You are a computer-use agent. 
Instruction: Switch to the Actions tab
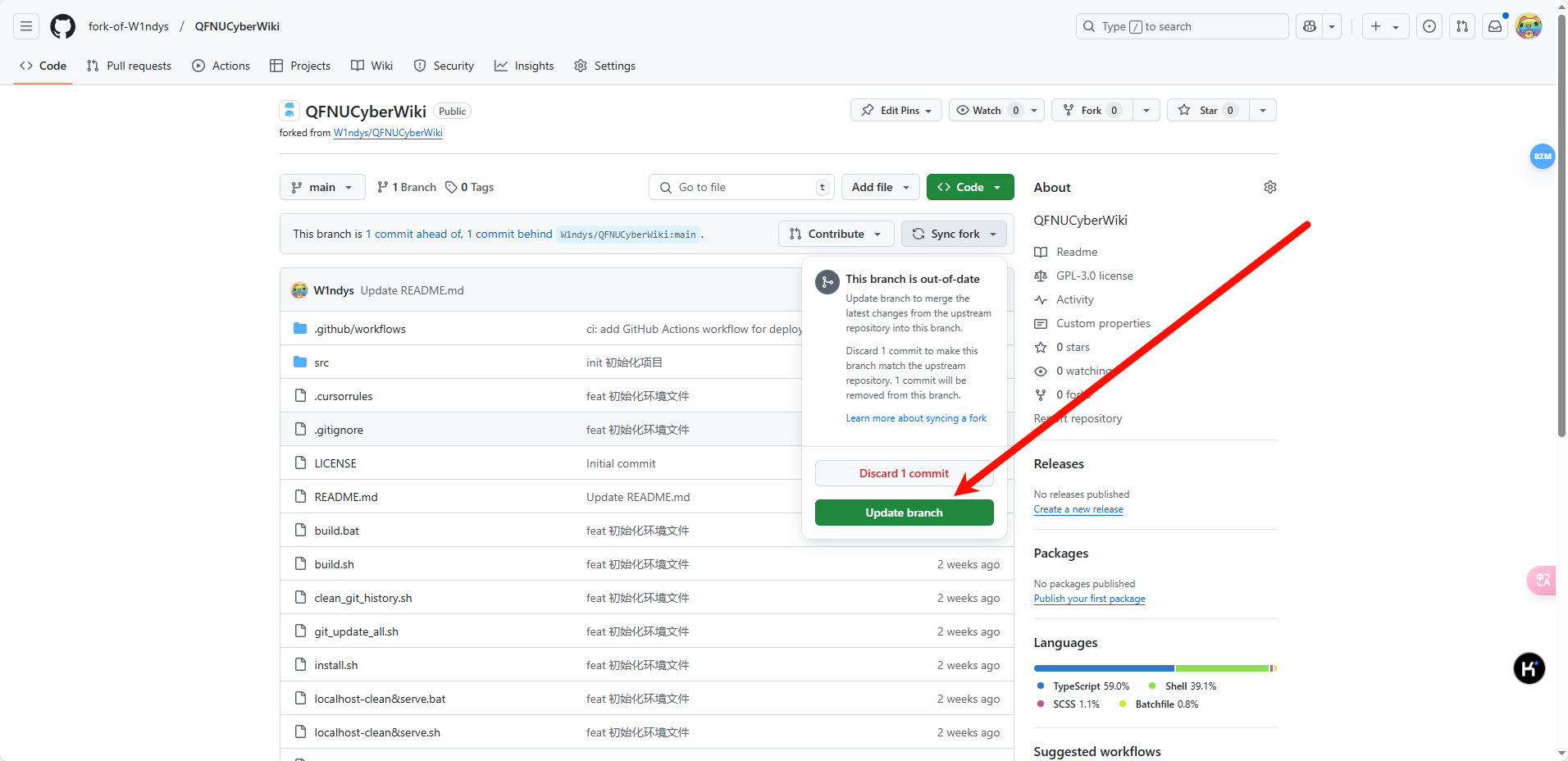(221, 66)
